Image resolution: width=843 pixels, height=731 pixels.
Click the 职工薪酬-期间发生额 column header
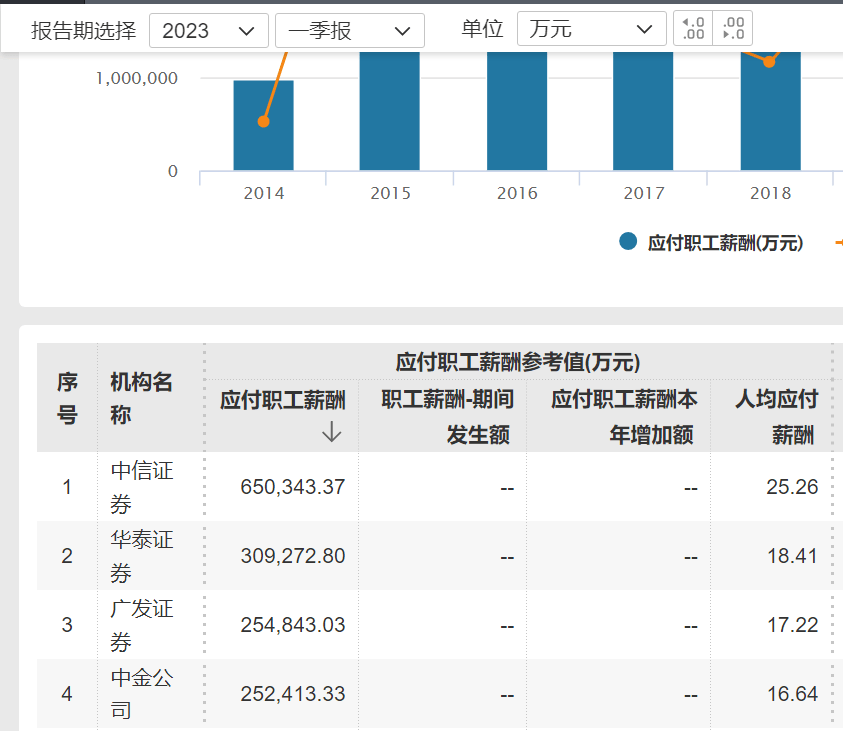(447, 417)
